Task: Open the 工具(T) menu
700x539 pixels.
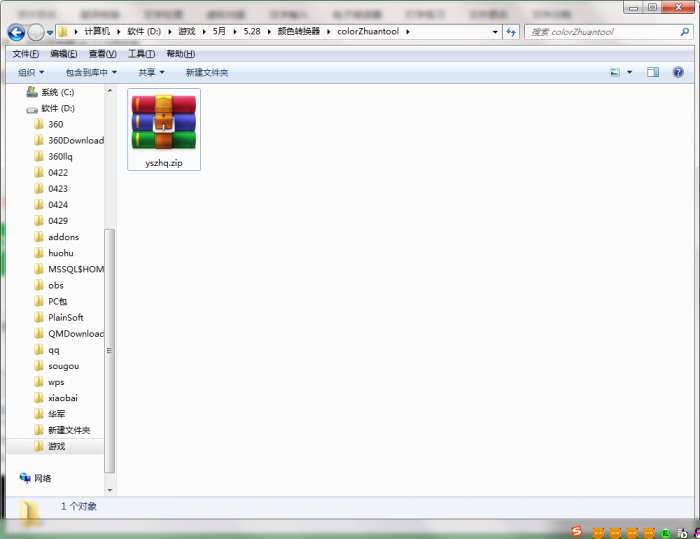Action: pyautogui.click(x=142, y=54)
